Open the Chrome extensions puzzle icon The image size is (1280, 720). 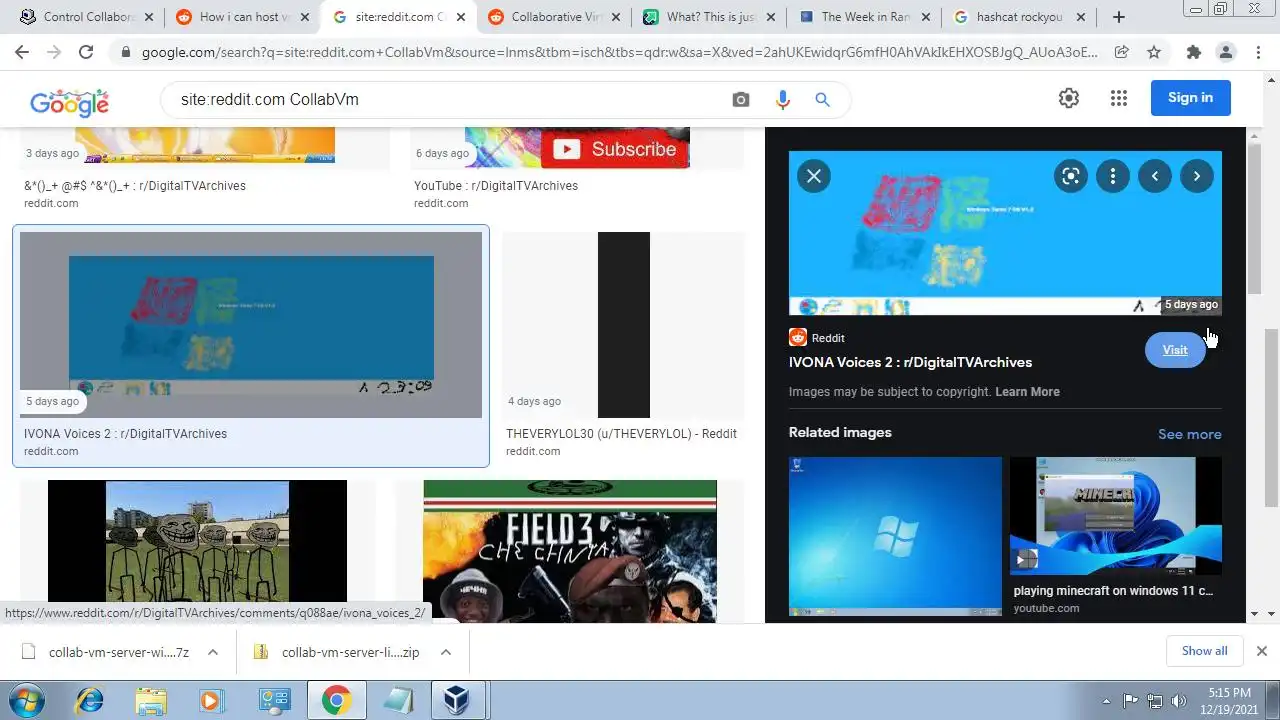tap(1193, 53)
